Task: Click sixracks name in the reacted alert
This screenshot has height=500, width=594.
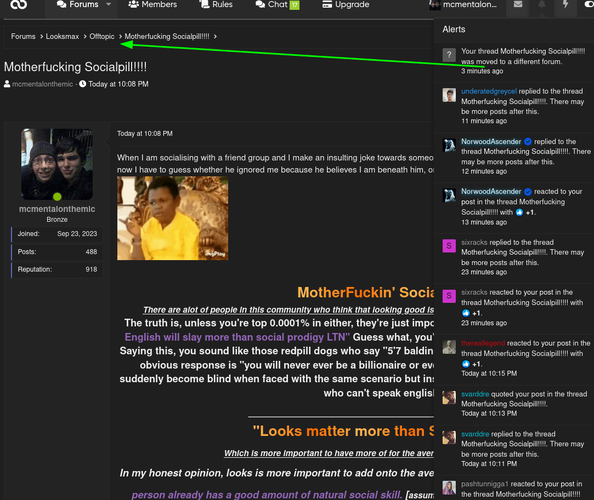Action: pyautogui.click(x=474, y=292)
